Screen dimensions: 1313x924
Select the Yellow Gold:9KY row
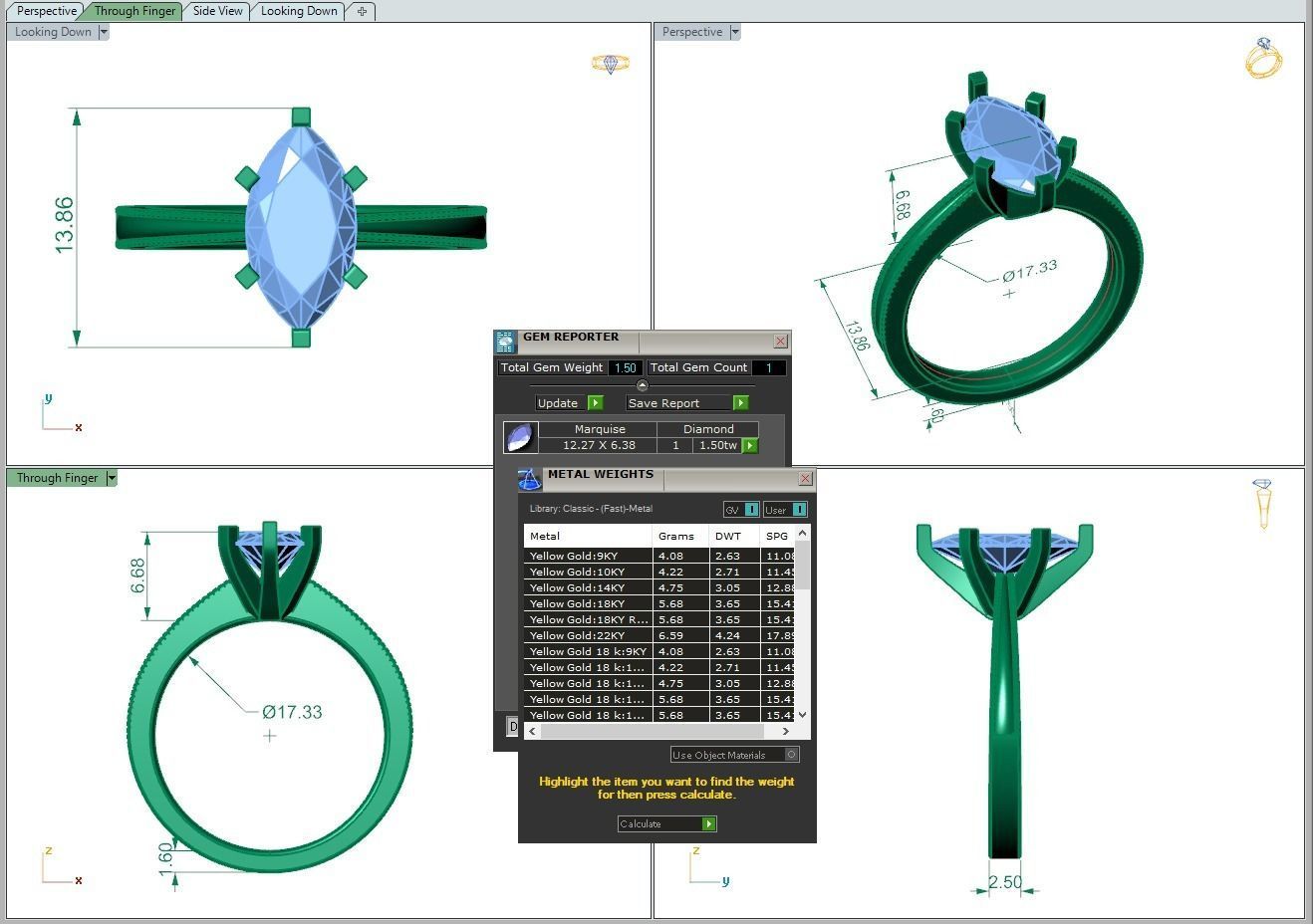(659, 556)
